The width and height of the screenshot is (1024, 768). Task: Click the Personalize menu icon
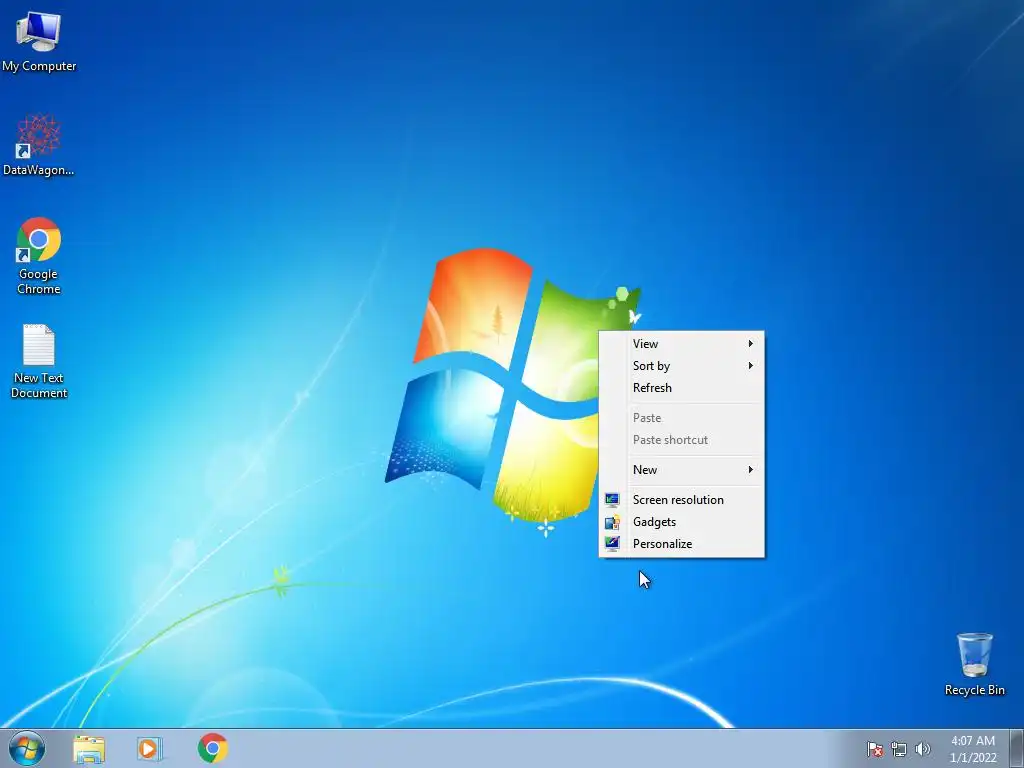(612, 543)
